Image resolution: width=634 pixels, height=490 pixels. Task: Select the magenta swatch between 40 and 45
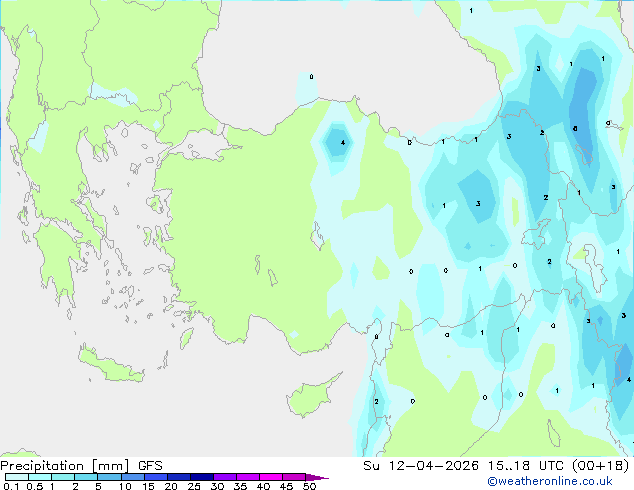click(271, 477)
